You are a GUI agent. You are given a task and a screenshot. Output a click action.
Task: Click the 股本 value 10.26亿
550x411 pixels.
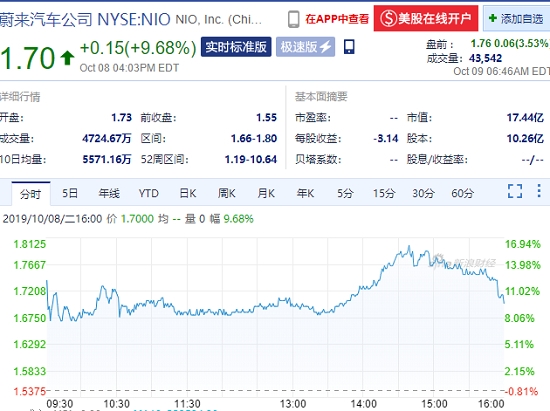pyautogui.click(x=525, y=139)
